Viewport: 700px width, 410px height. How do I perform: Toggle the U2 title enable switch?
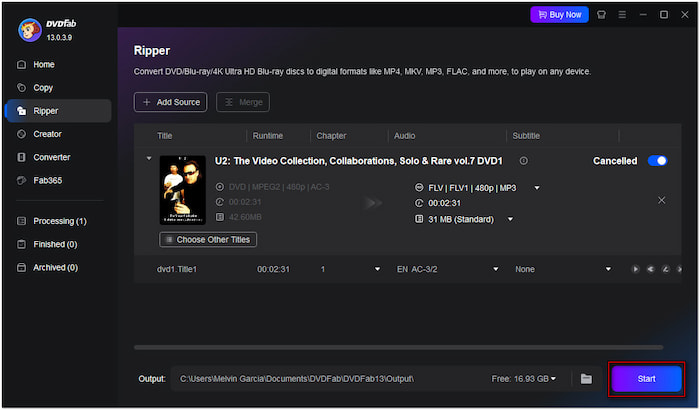coord(657,161)
